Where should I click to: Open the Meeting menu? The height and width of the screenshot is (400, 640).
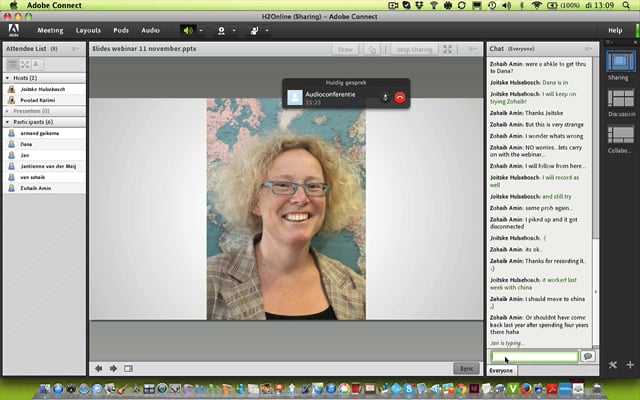tap(50, 31)
